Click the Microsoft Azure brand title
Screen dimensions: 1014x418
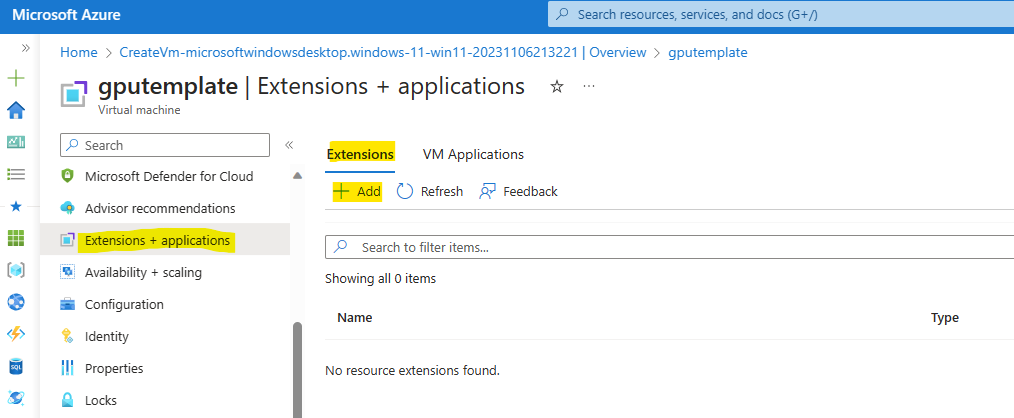point(66,14)
